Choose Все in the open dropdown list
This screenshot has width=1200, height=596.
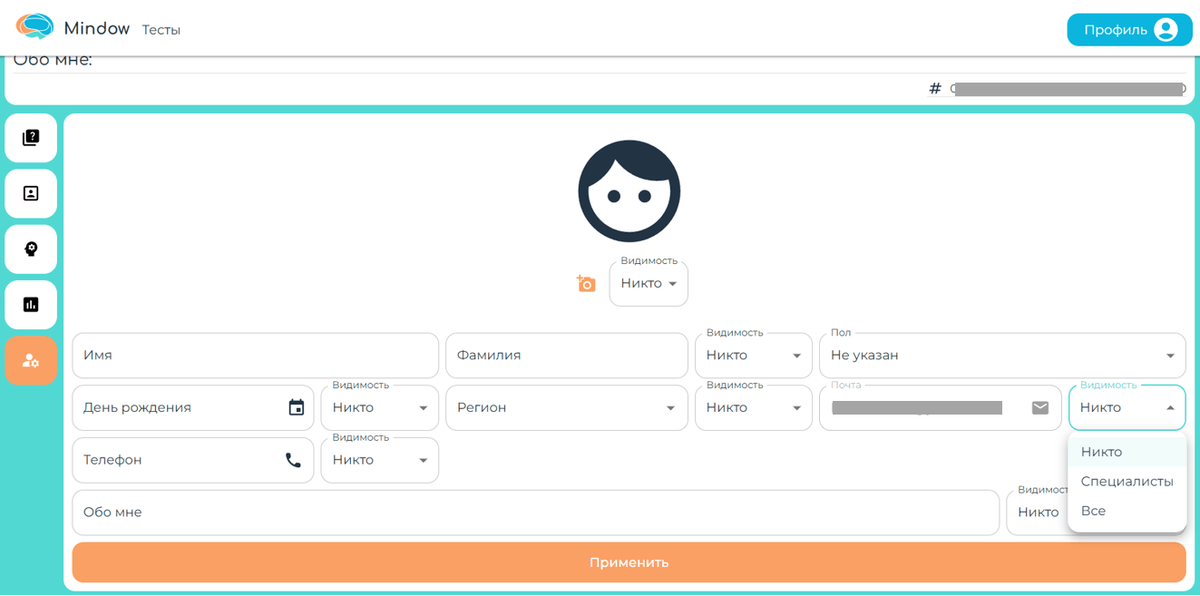(1127, 511)
